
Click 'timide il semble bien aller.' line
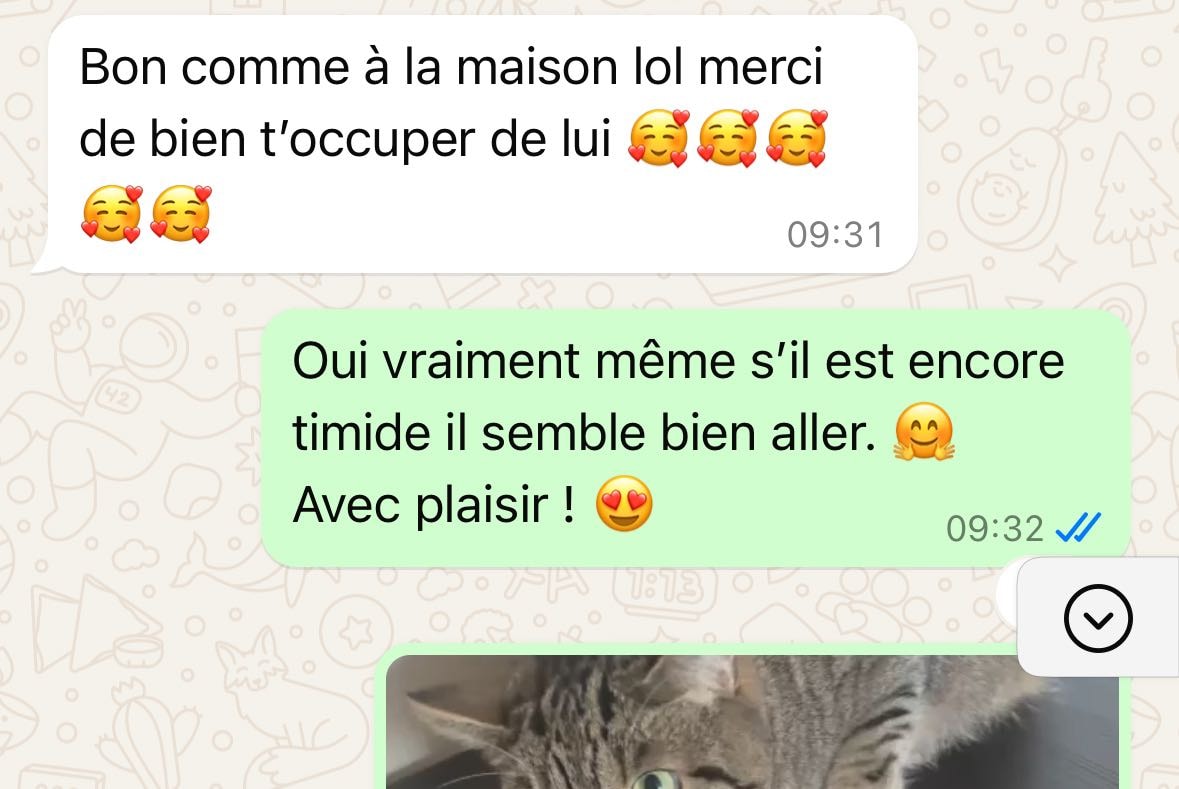[584, 433]
